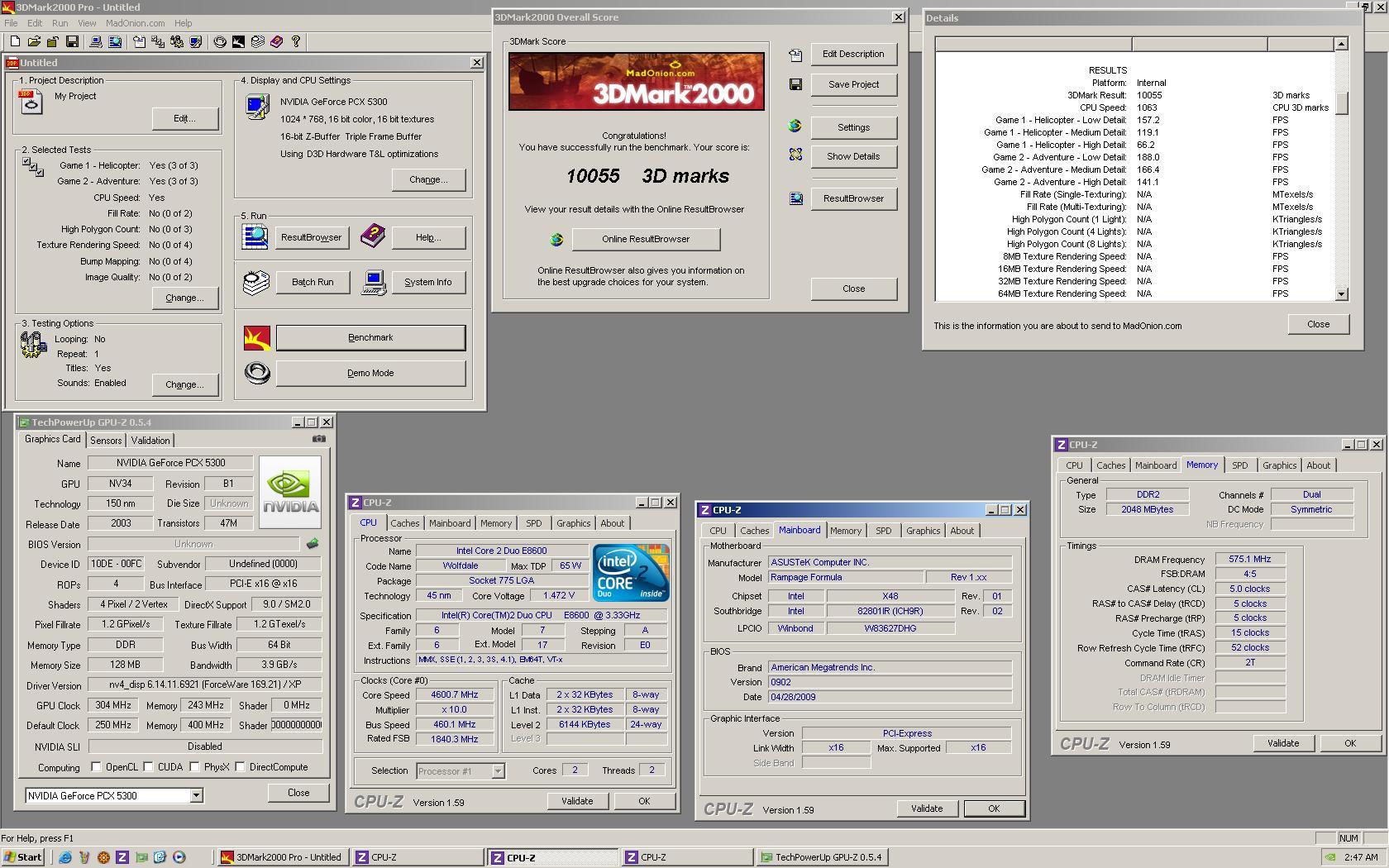Click the yellow question mark toolbar icon
Image resolution: width=1389 pixels, height=868 pixels.
[x=296, y=41]
